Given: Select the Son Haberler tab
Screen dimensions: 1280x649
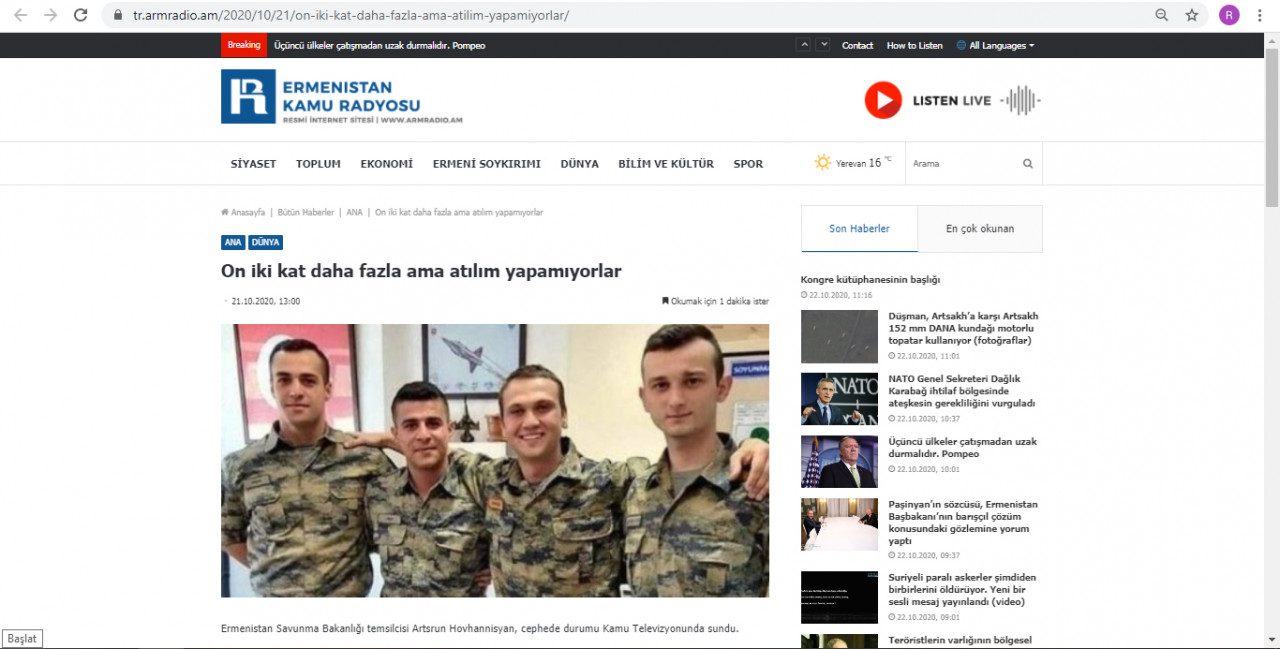Looking at the screenshot, I should [859, 229].
